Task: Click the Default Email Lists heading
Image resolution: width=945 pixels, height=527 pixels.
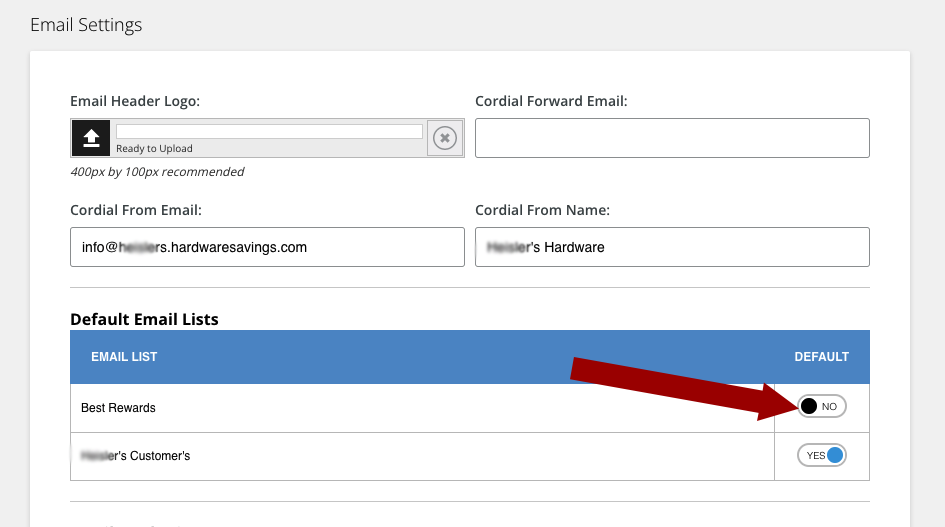Action: click(x=144, y=319)
